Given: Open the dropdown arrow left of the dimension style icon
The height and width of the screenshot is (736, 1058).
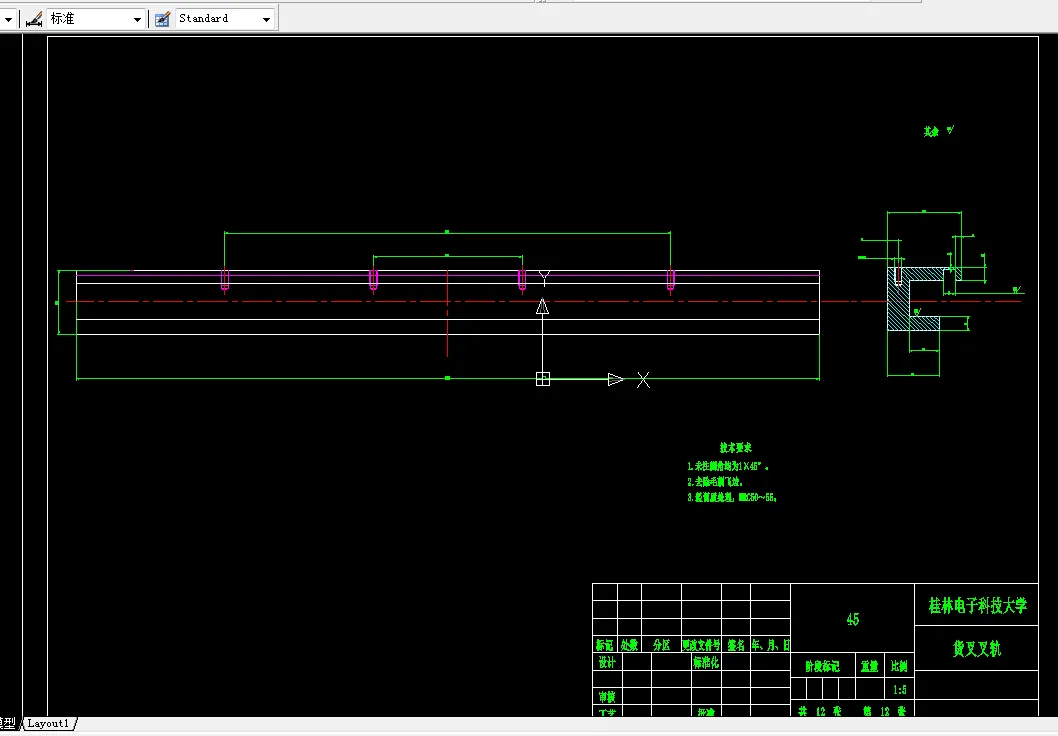Looking at the screenshot, I should [x=8, y=20].
